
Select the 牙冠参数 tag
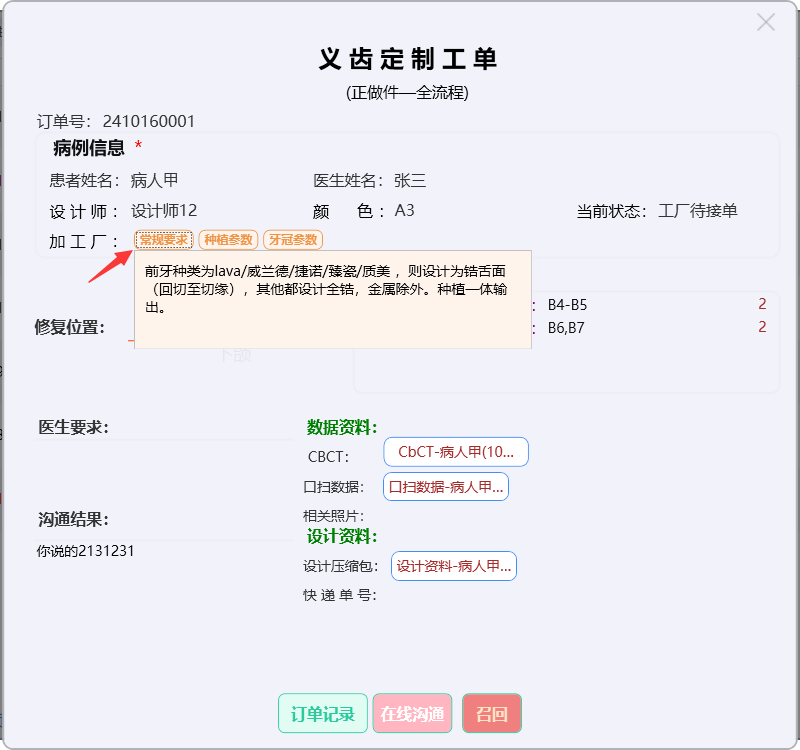click(293, 240)
